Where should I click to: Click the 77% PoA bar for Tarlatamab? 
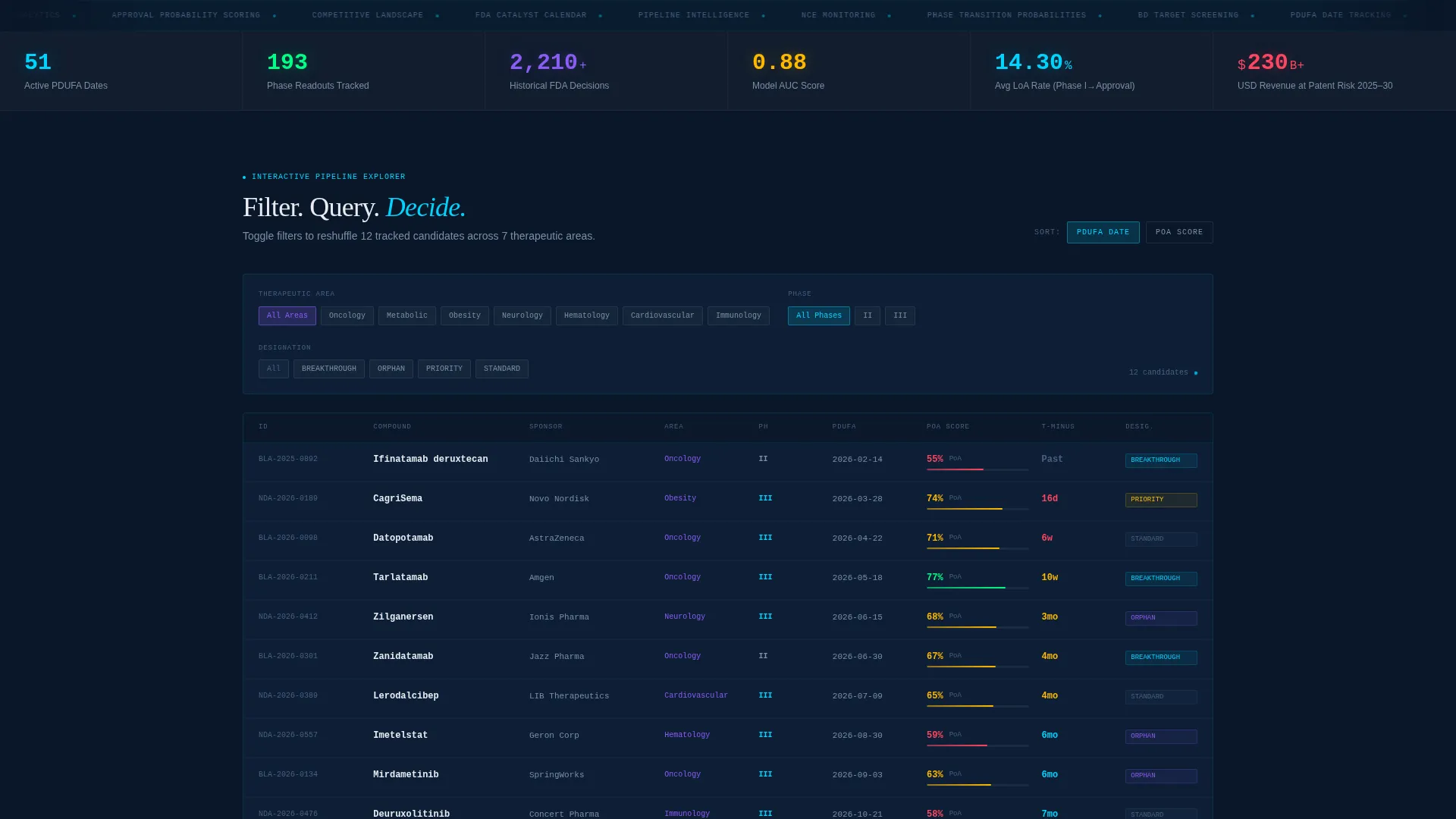tap(977, 588)
